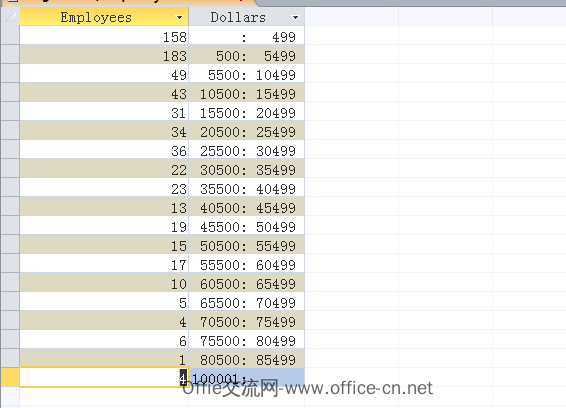Viewport: 566px width, 408px height.
Task: Click the Dollars column header
Action: (x=247, y=17)
